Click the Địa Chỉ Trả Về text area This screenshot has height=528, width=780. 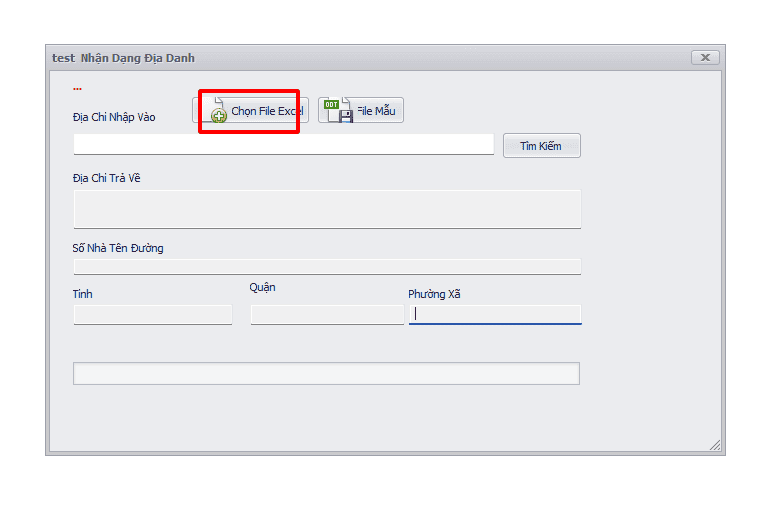pos(326,209)
